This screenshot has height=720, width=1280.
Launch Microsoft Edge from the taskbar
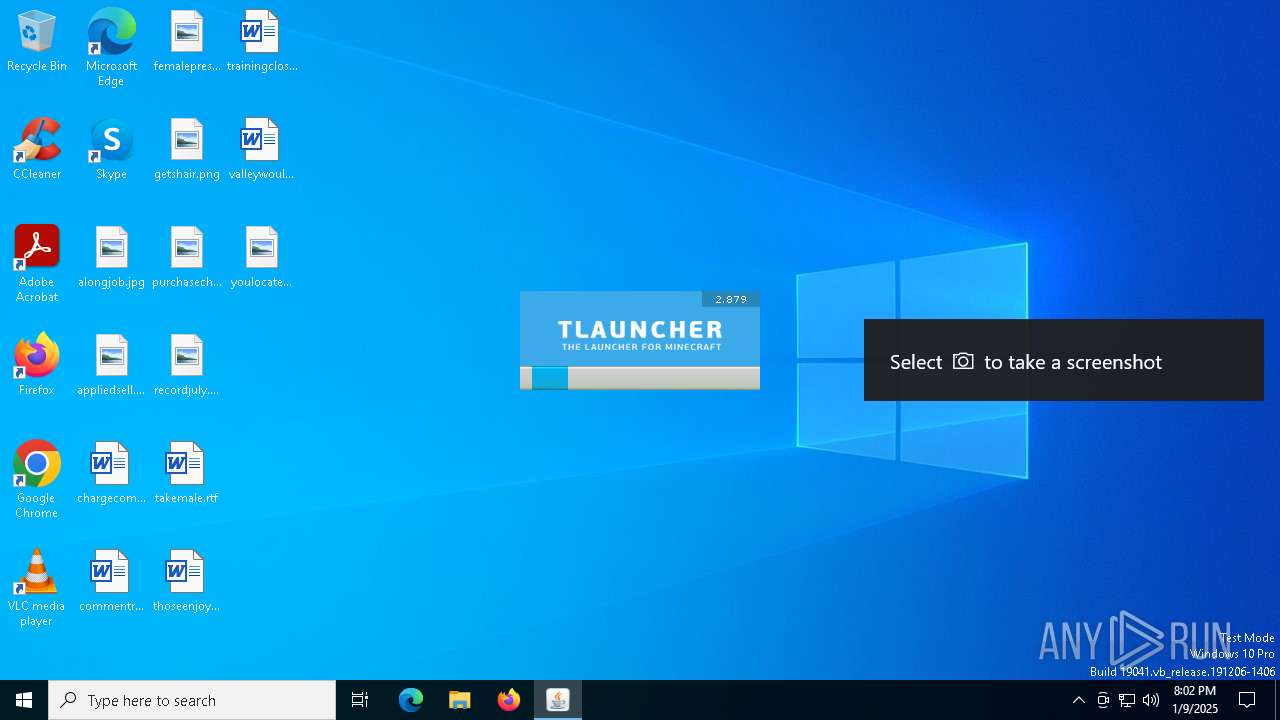[x=411, y=700]
